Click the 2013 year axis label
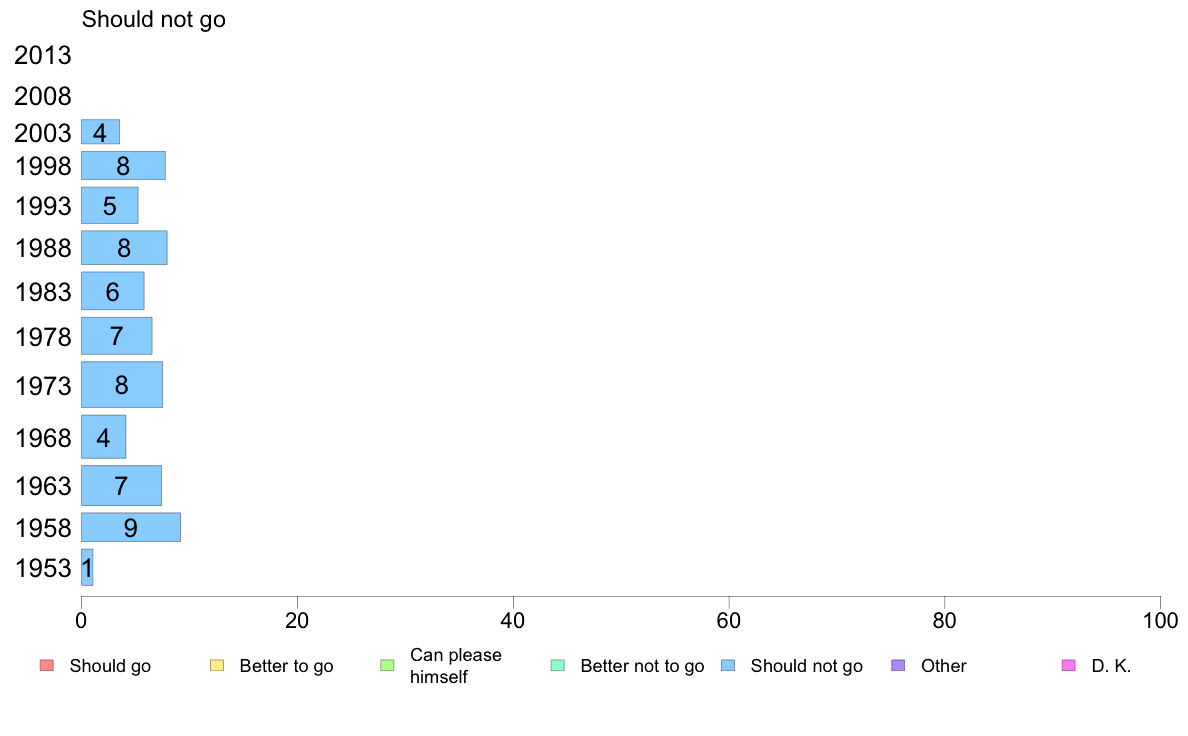The width and height of the screenshot is (1188, 736). pyautogui.click(x=42, y=55)
